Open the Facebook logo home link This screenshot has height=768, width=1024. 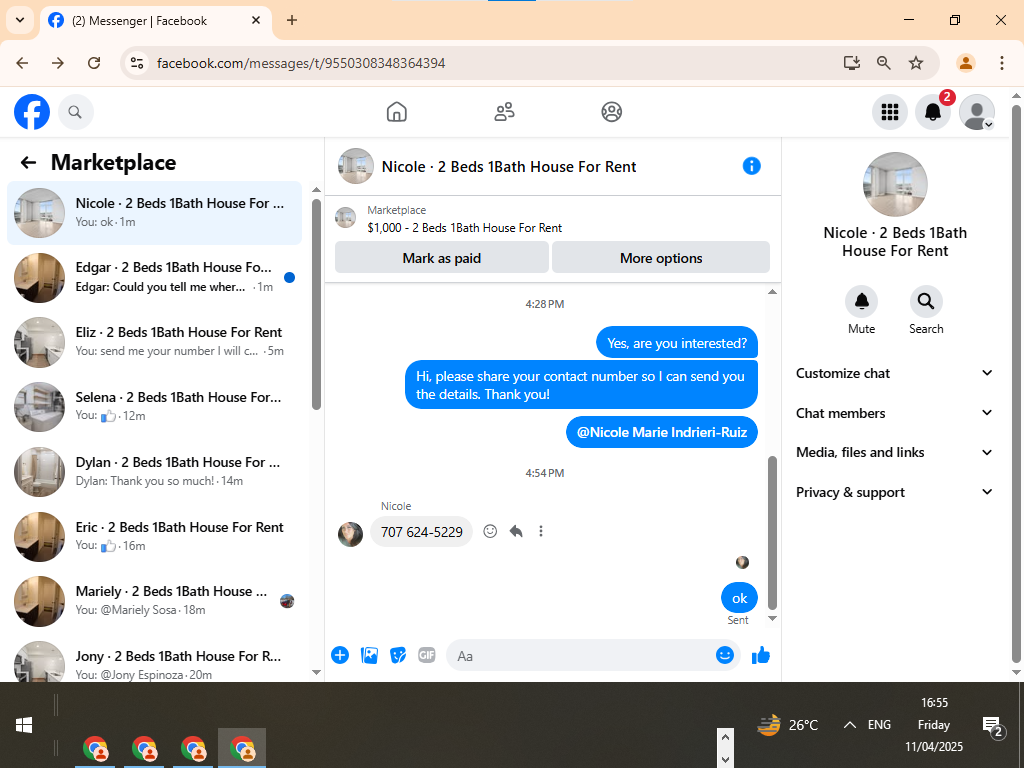click(x=32, y=112)
